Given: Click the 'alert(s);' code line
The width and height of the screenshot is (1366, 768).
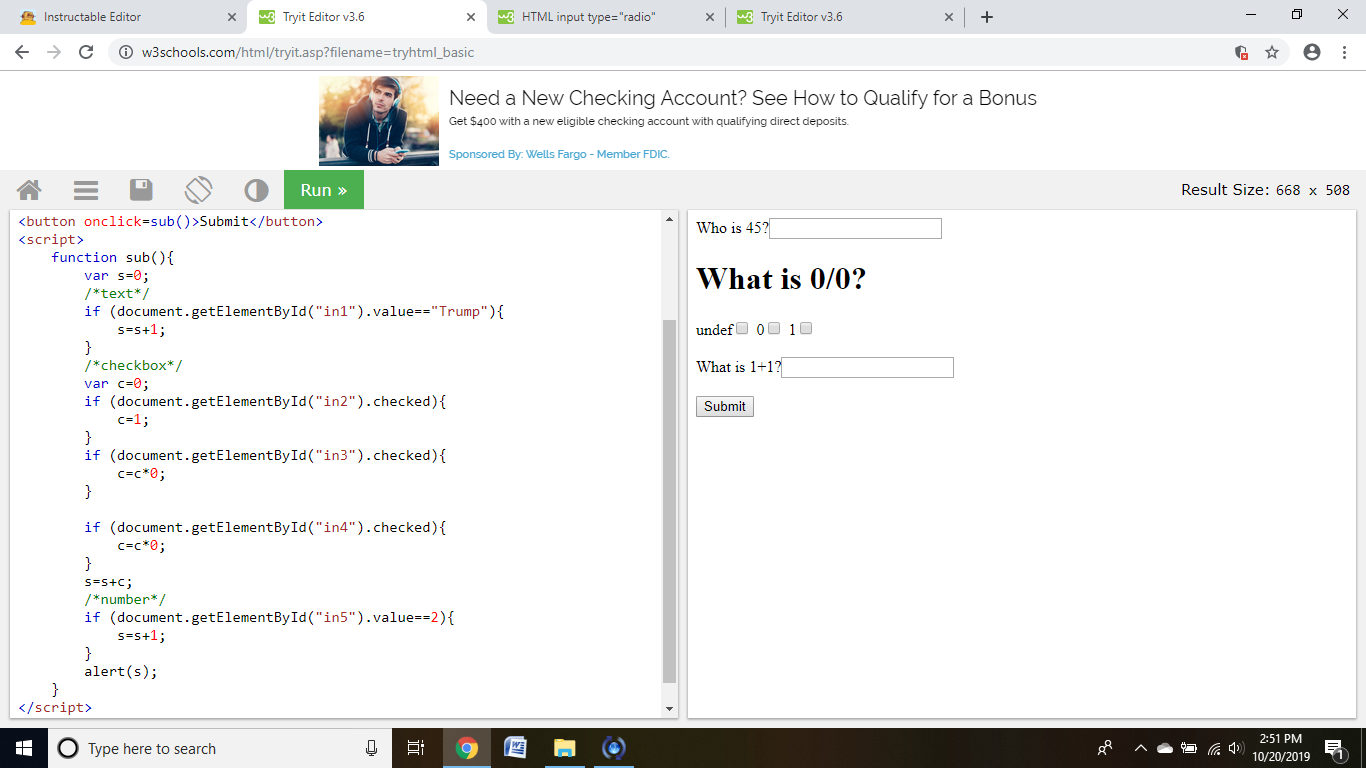Looking at the screenshot, I should click(121, 671).
